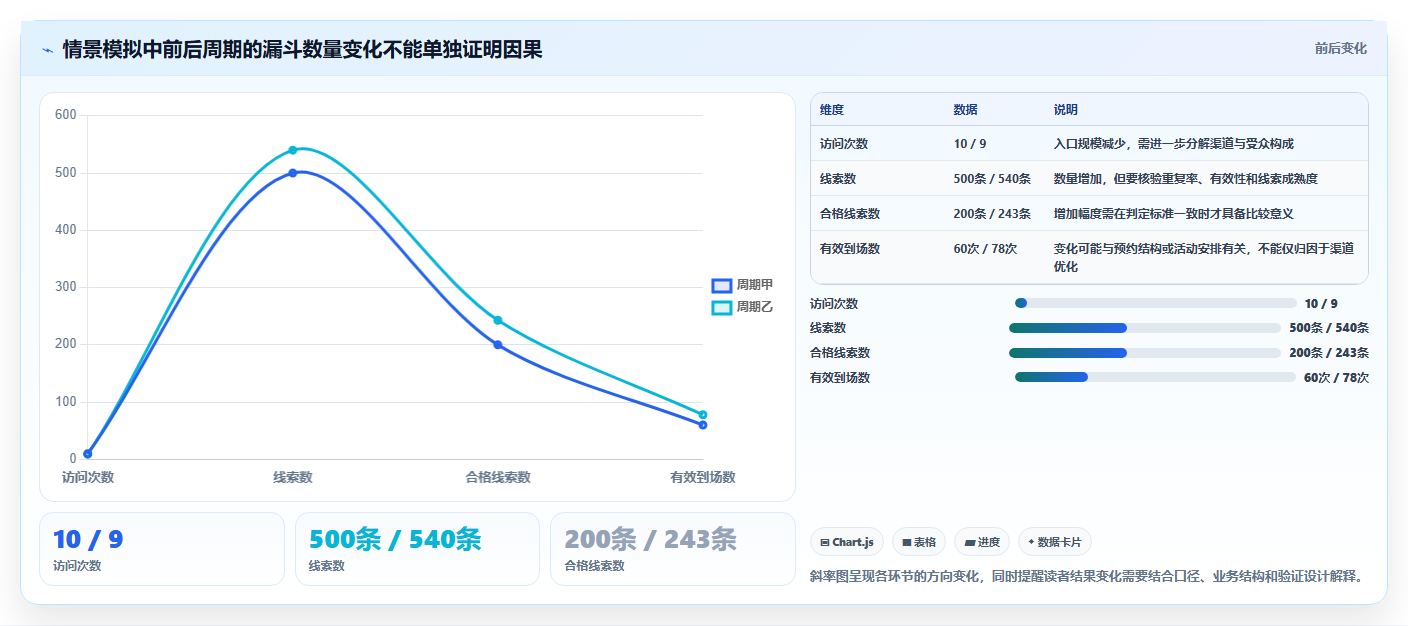Click the 数据卡片 tag chip
This screenshot has width=1408, height=626.
1054,542
